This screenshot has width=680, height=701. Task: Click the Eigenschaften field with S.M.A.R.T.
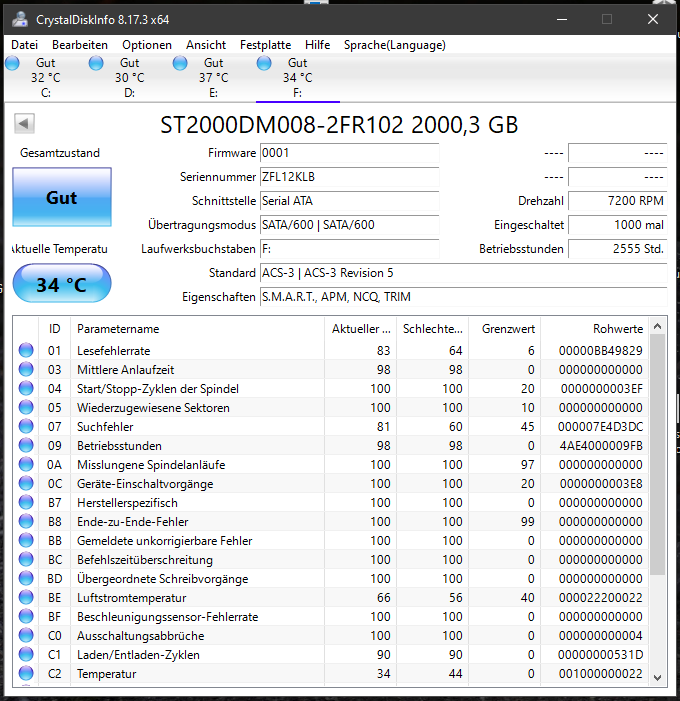click(x=463, y=297)
